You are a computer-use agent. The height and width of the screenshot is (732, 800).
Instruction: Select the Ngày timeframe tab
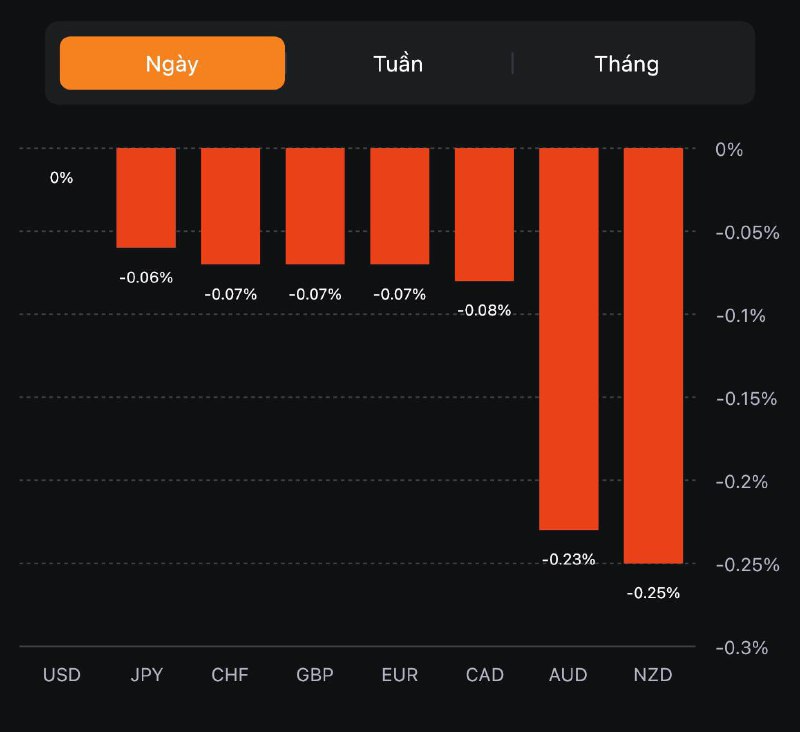tap(172, 64)
